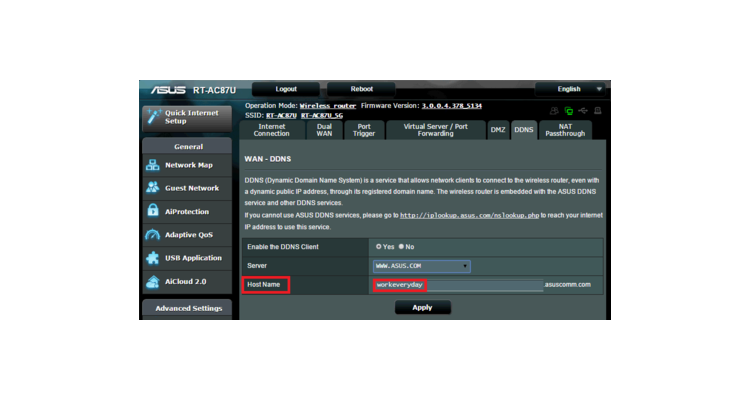The image size is (750, 400).
Task: Open the Server dropdown WWW.ASUS.COM
Action: (x=421, y=266)
